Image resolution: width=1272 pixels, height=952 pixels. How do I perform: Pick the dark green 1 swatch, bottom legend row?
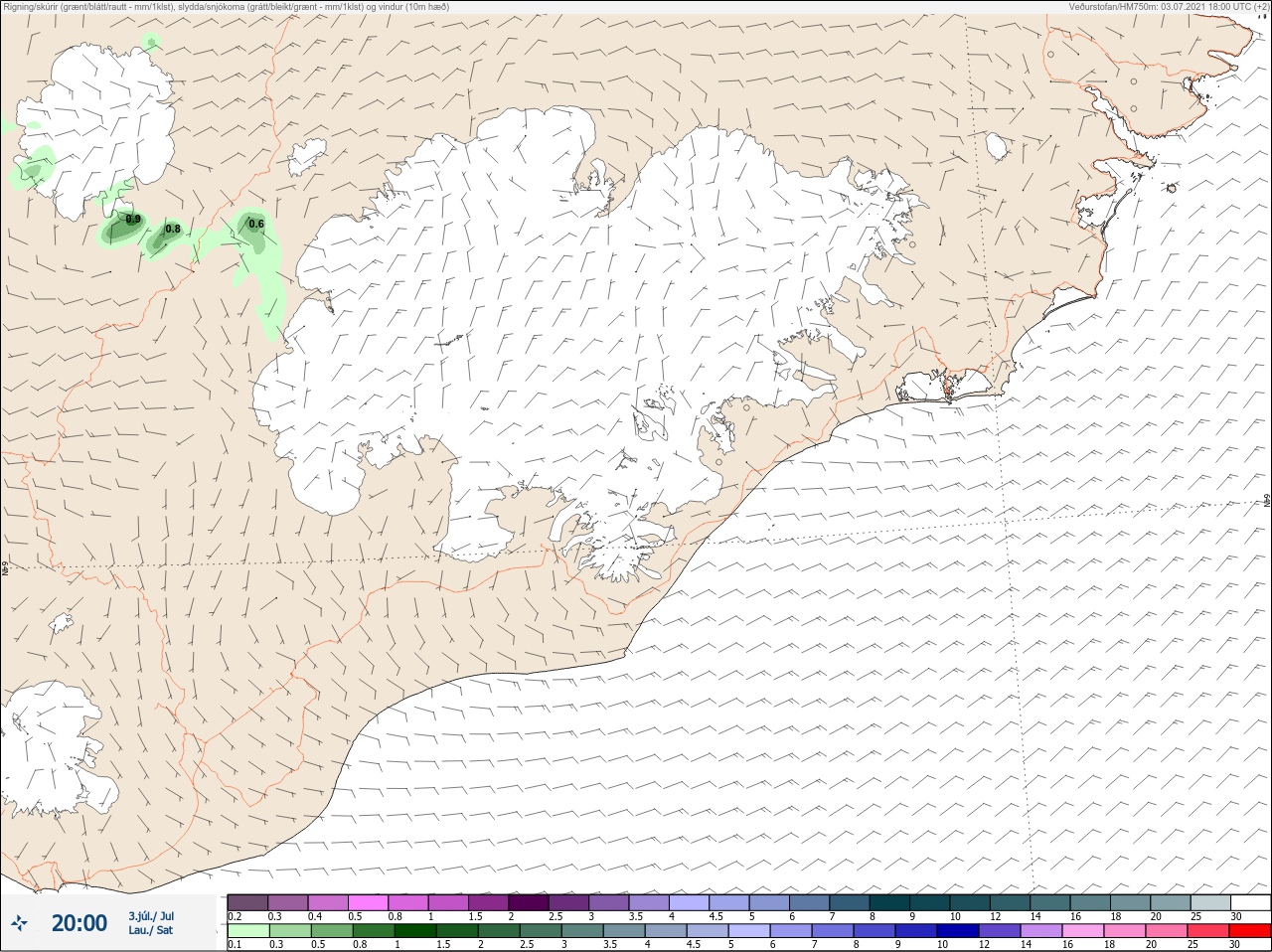click(x=415, y=931)
